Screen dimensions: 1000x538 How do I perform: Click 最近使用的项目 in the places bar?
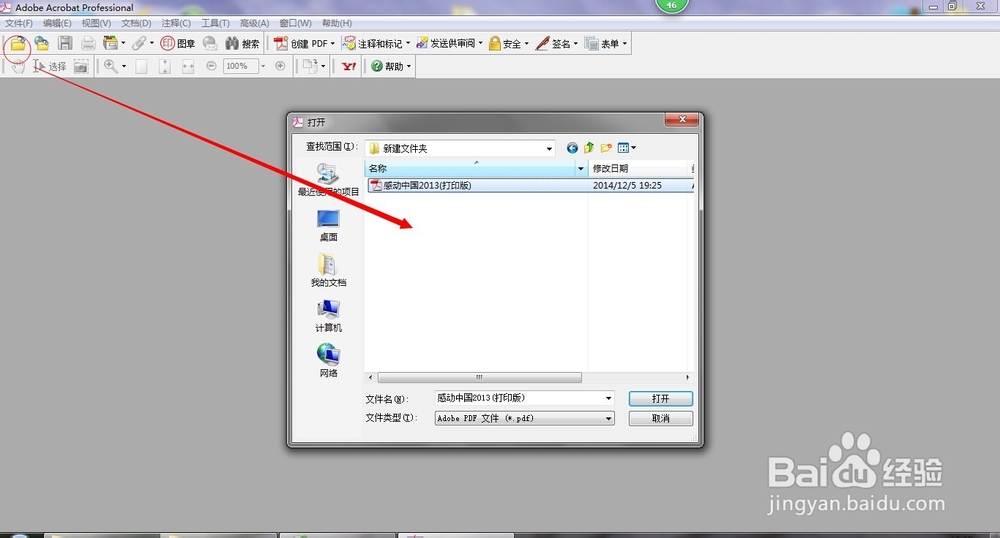point(328,180)
